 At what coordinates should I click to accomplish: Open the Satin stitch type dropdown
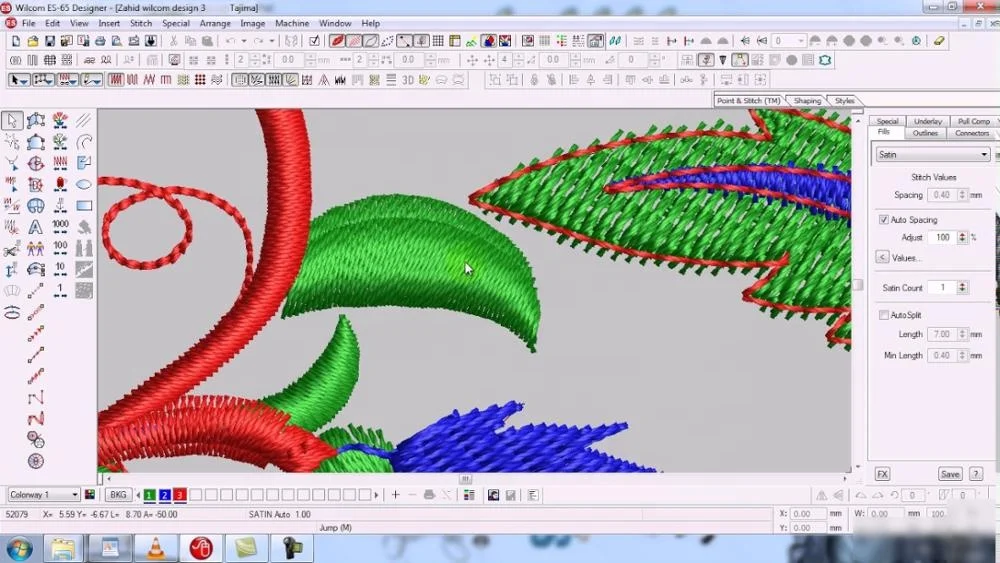click(x=931, y=155)
